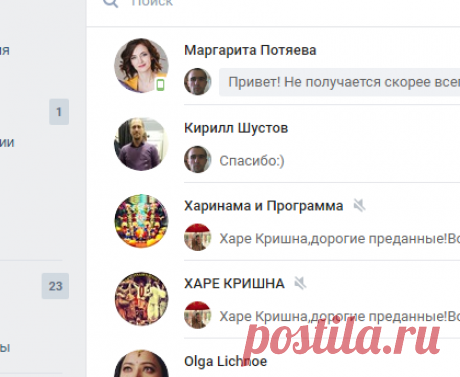
Task: Click sender avatar in Маргарита Потяева's message
Action: [198, 82]
